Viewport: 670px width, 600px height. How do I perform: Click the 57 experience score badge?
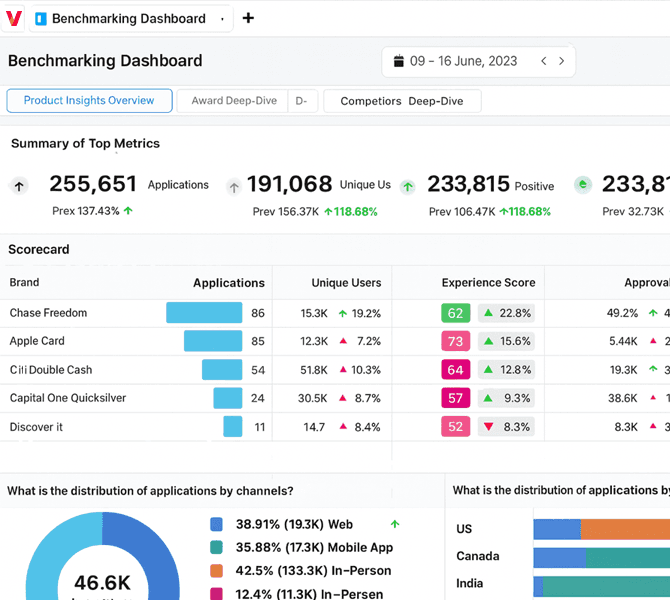455,398
